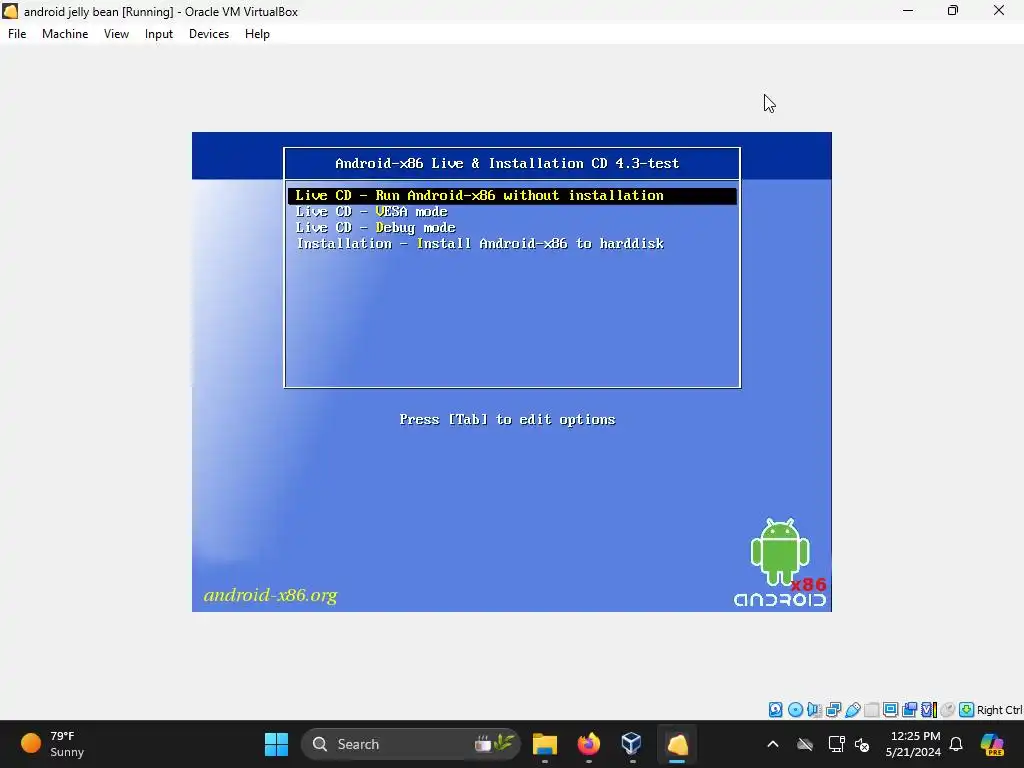Click the keyboard capture green arrow icon

[x=967, y=710]
